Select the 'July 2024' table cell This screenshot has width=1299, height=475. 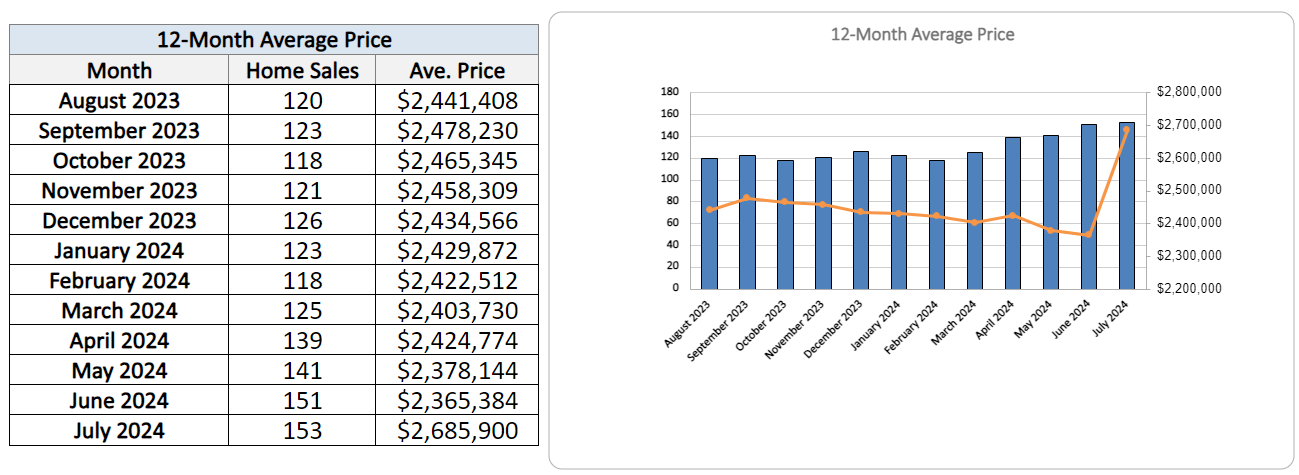119,430
